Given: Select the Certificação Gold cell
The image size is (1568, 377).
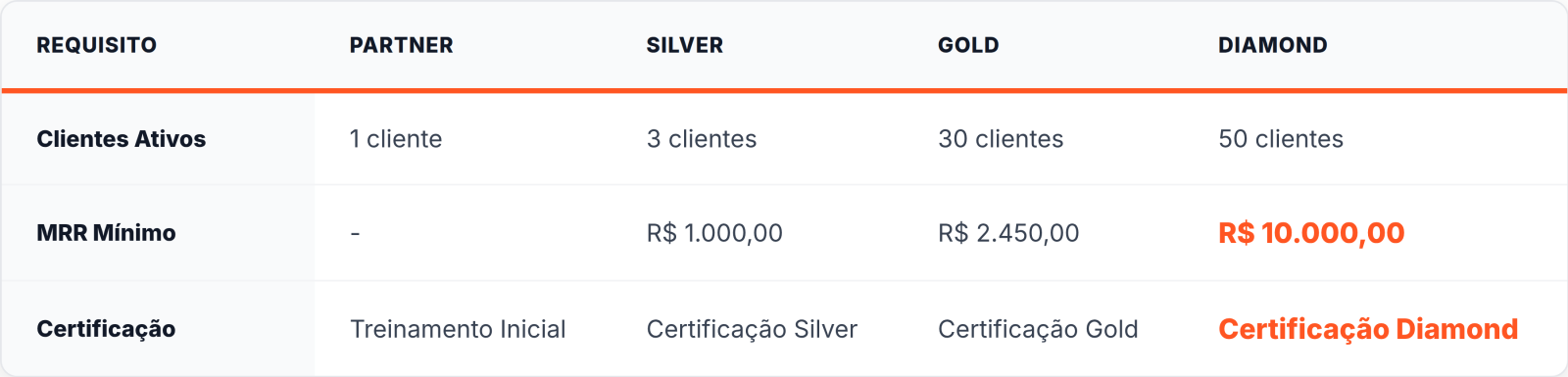Looking at the screenshot, I should tap(1038, 329).
